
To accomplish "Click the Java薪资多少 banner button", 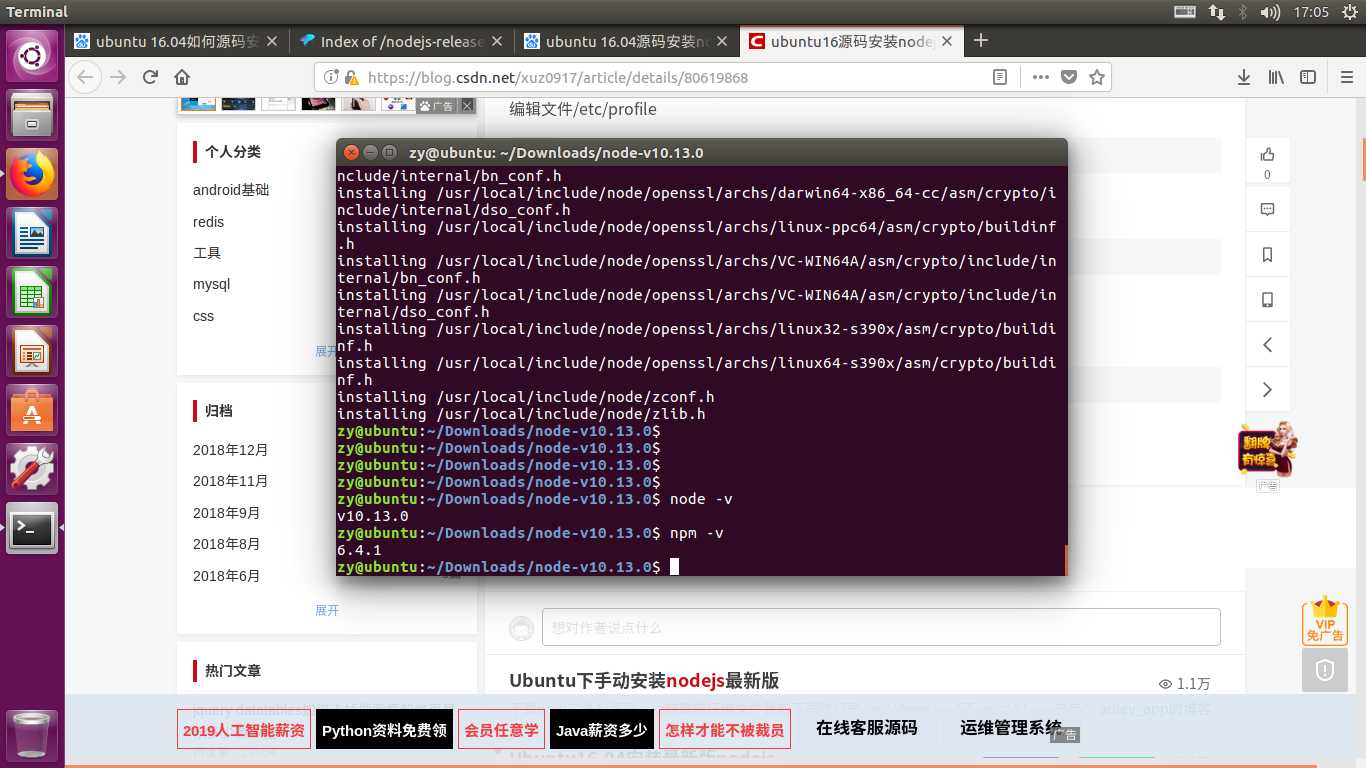I will 602,730.
